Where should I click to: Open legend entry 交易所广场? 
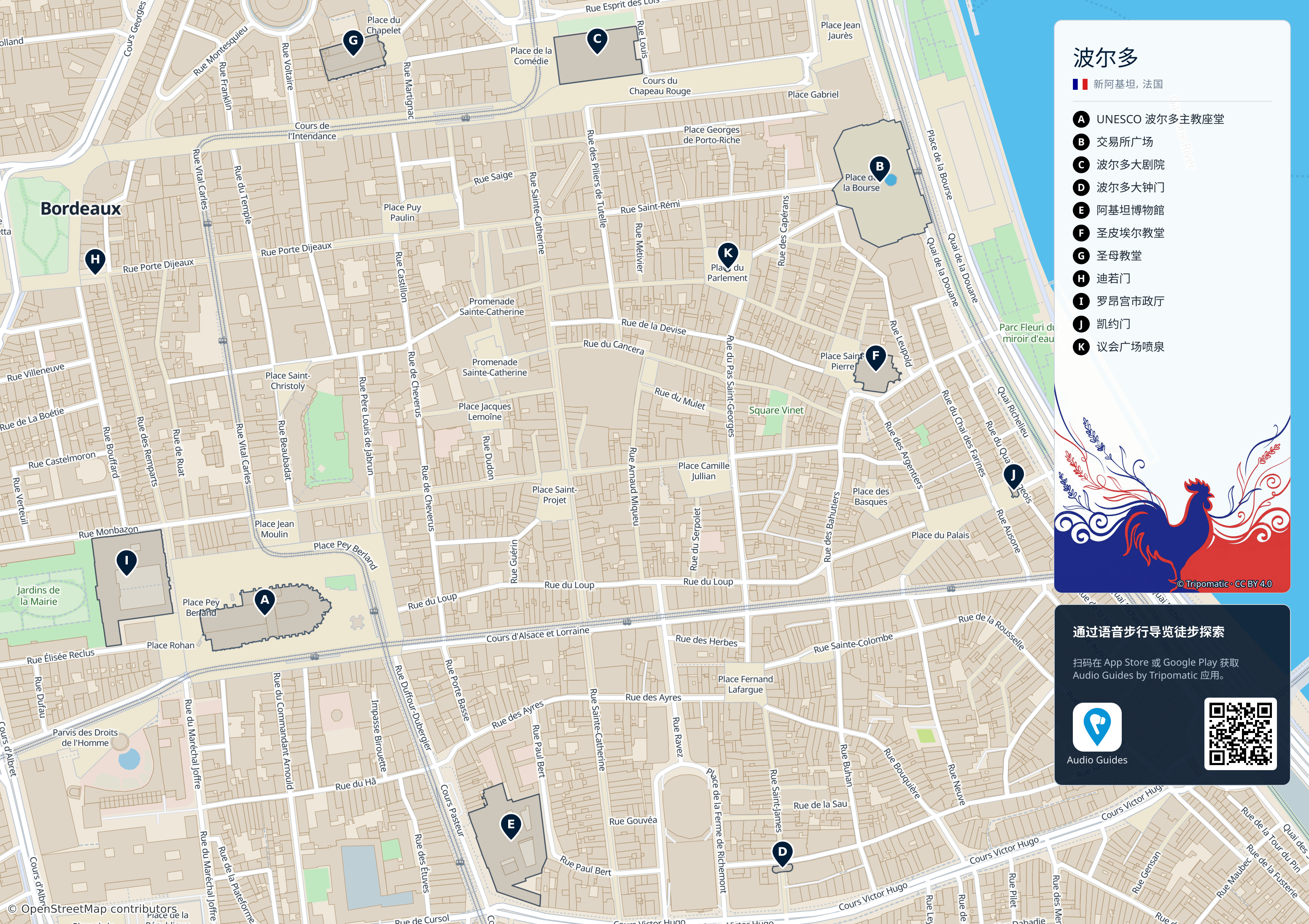coord(1113,142)
